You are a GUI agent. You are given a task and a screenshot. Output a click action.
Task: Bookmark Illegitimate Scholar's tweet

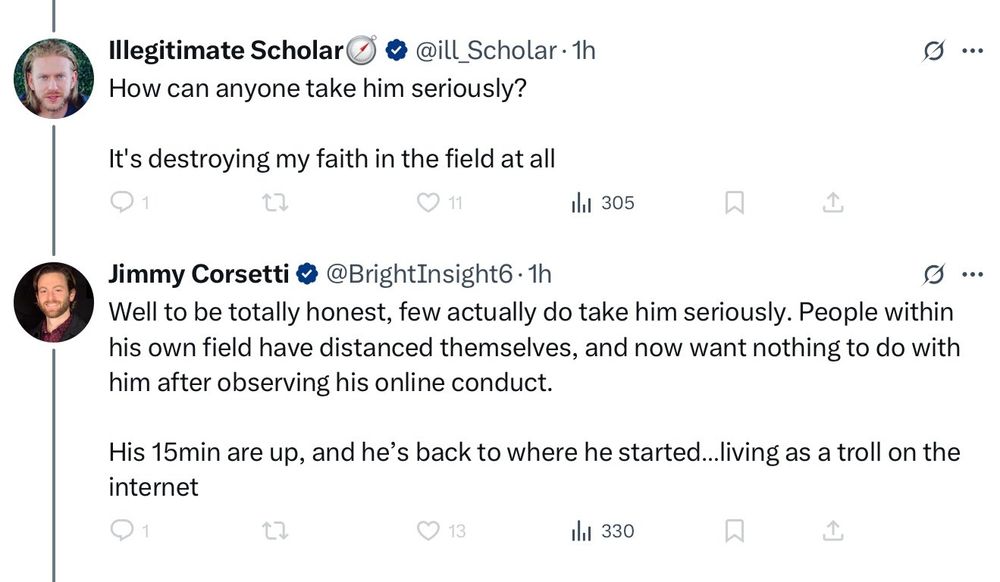(734, 203)
